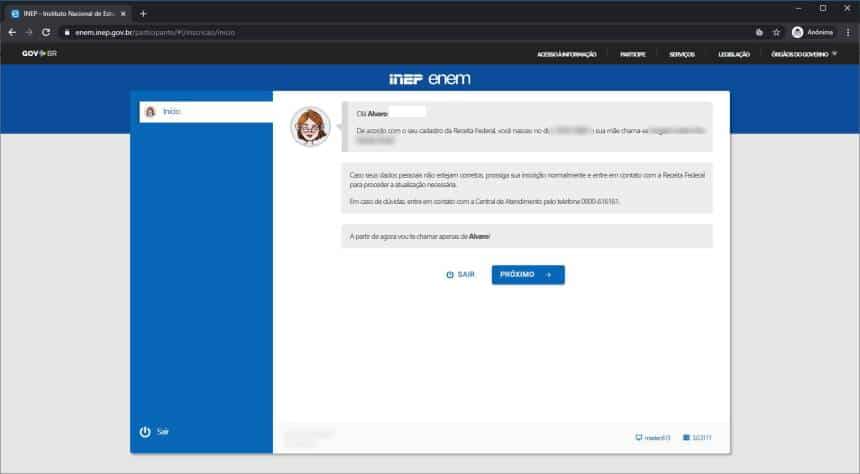Click the address bar URL

coord(155,33)
